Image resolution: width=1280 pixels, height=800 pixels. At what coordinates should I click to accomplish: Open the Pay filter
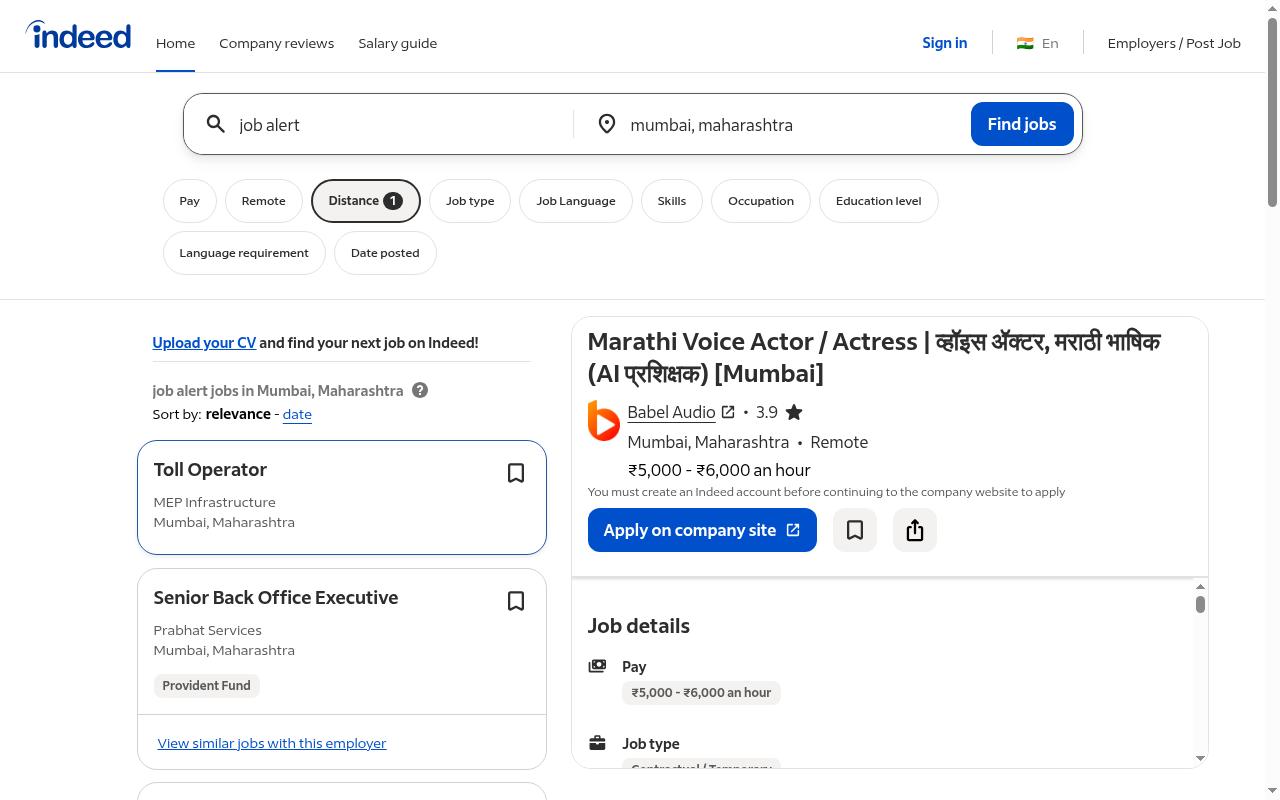pos(190,201)
